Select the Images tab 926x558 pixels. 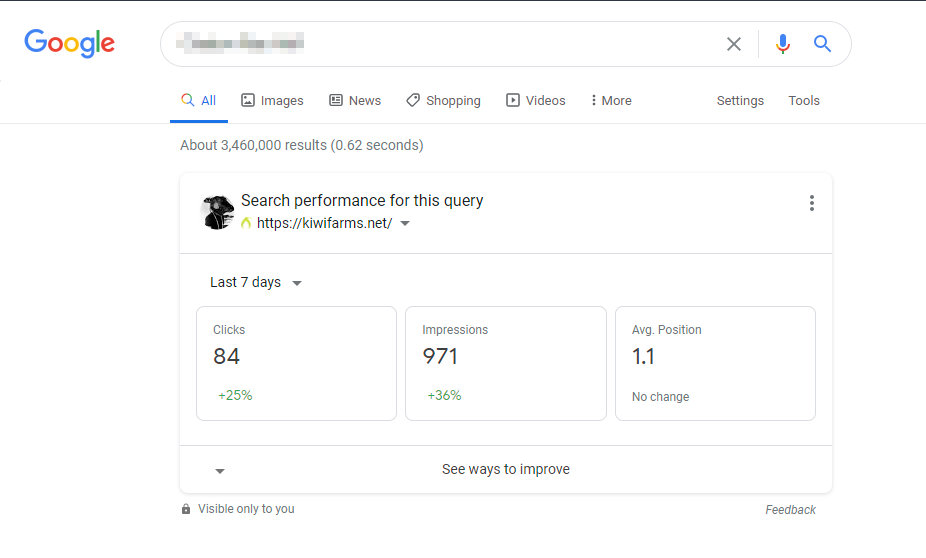272,100
